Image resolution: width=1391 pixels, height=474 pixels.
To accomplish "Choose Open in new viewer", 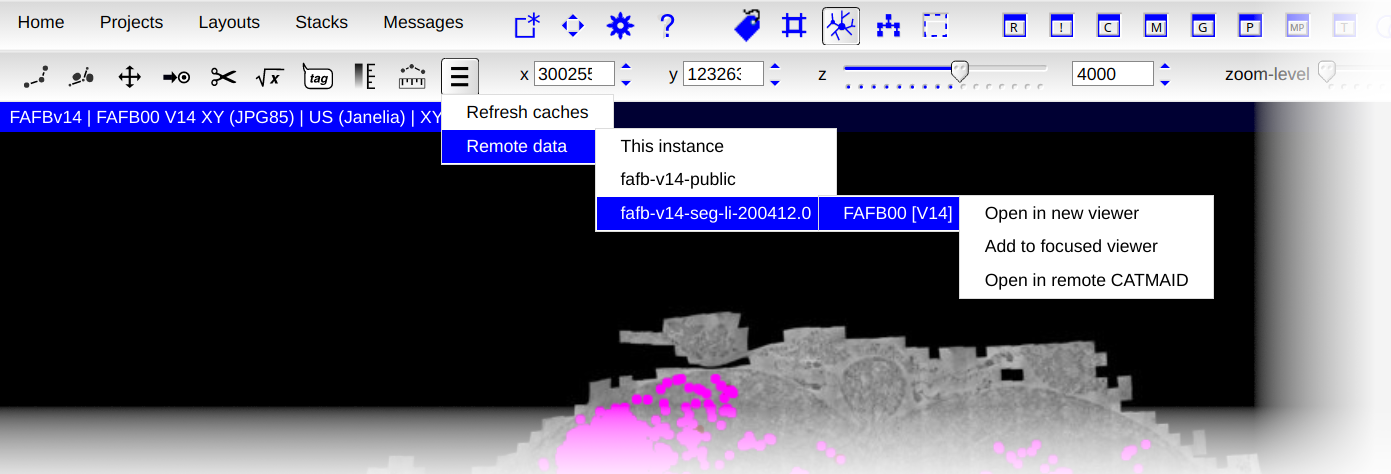I will coord(1061,213).
